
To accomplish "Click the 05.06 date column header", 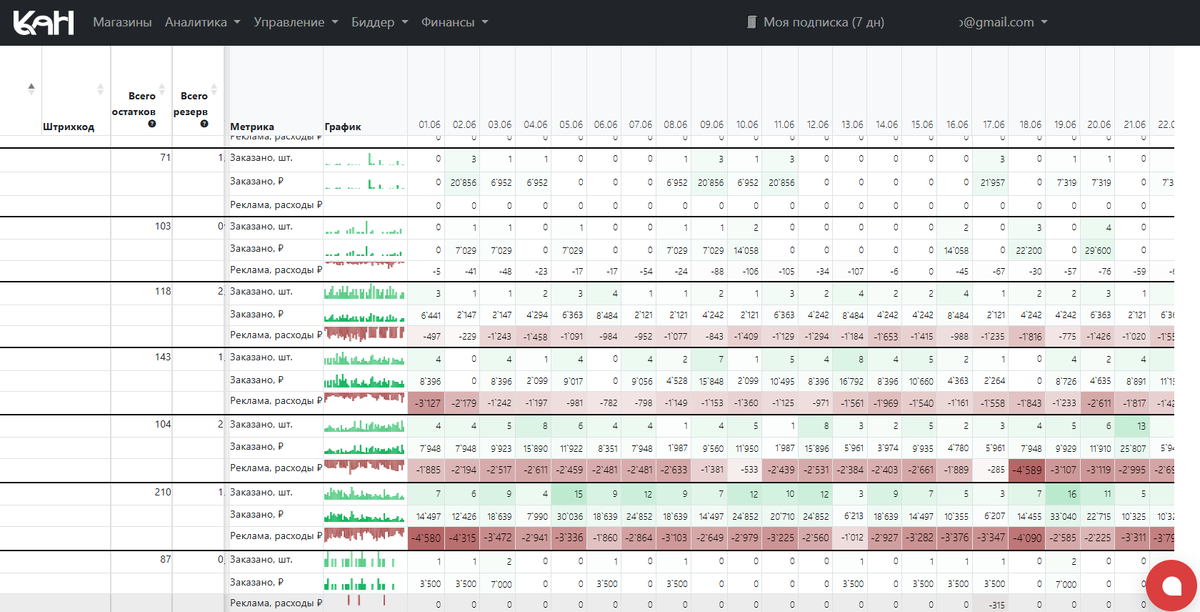I will tap(570, 125).
